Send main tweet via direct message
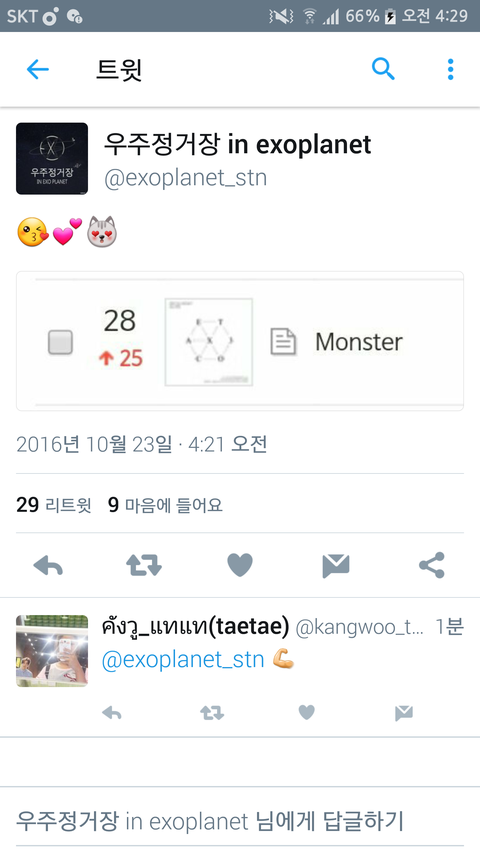The height and width of the screenshot is (853, 480). coord(336,566)
